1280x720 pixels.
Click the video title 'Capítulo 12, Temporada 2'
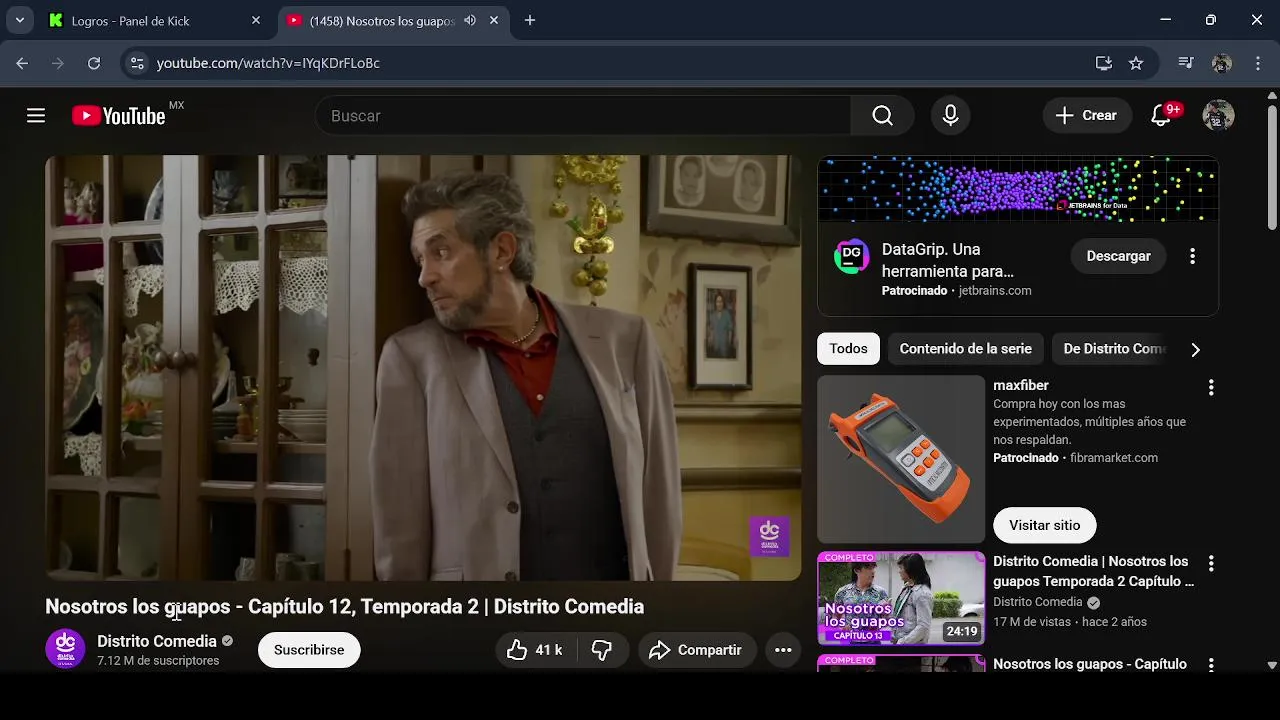363,607
